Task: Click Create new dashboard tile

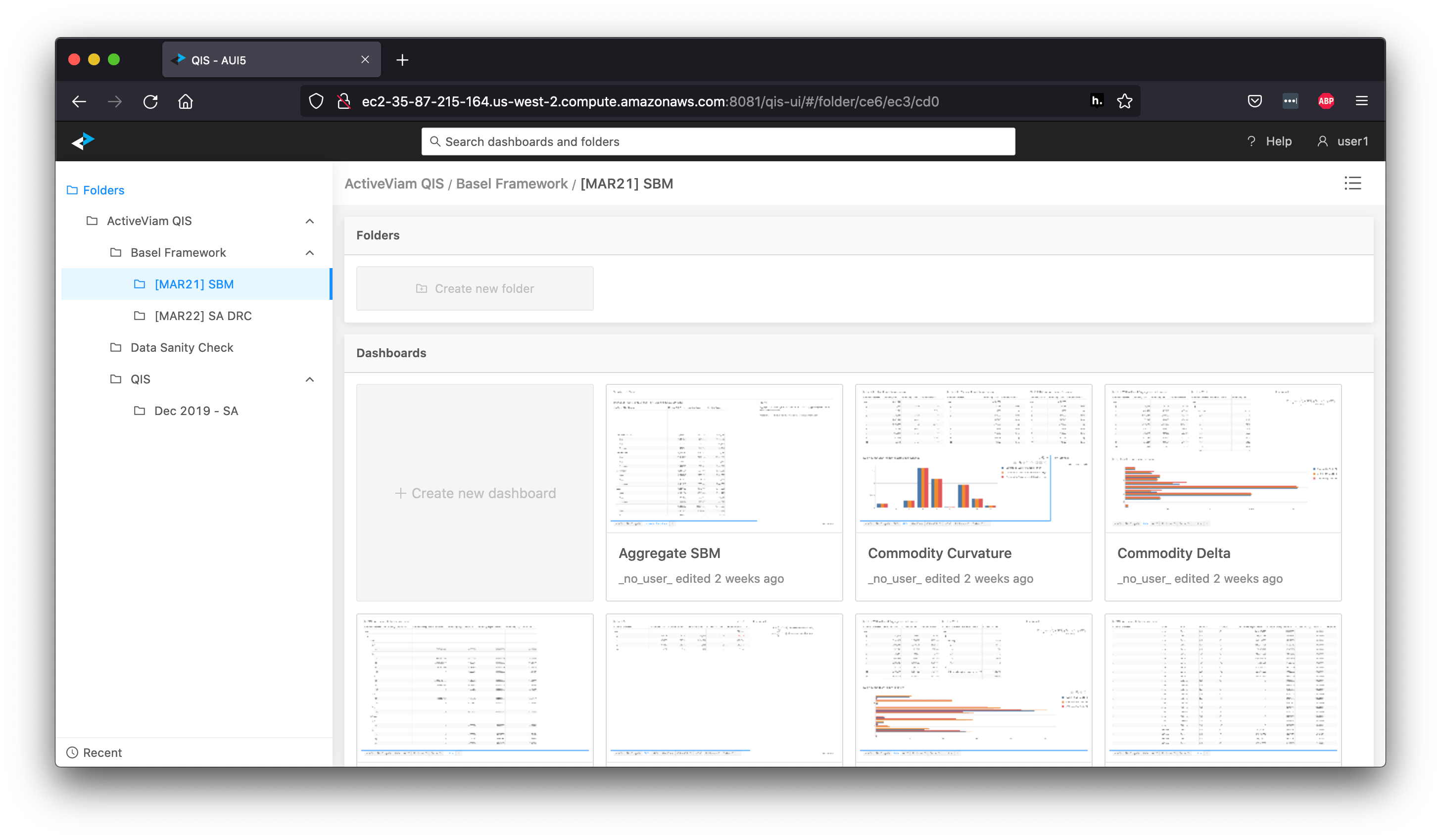Action: point(475,493)
